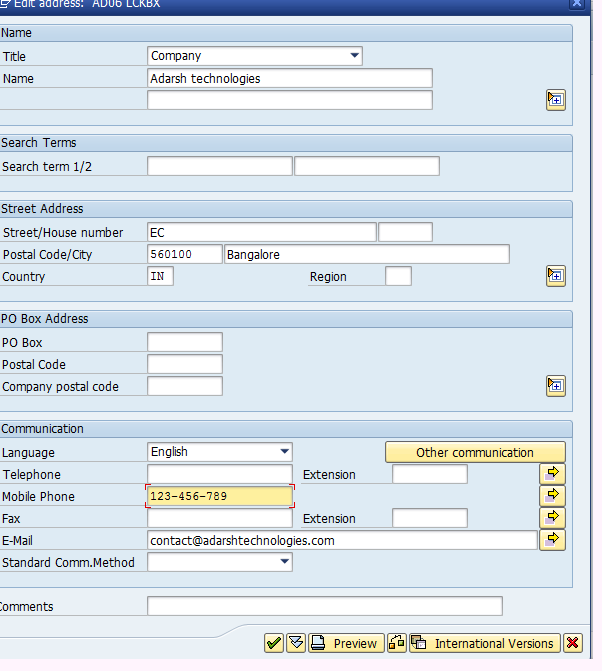This screenshot has height=671, width=602.
Task: Click the check address icon beside checkmark
Action: pos(296,643)
